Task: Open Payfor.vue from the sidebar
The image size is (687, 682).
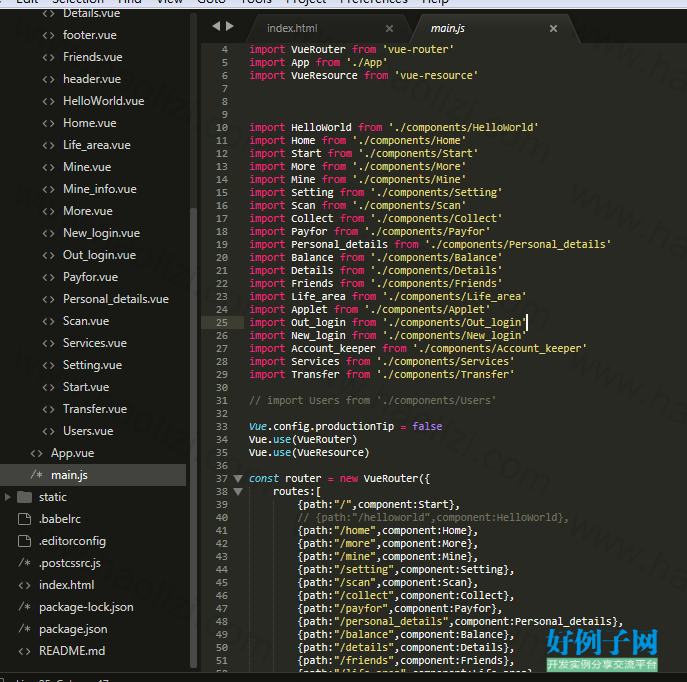Action: (x=90, y=277)
